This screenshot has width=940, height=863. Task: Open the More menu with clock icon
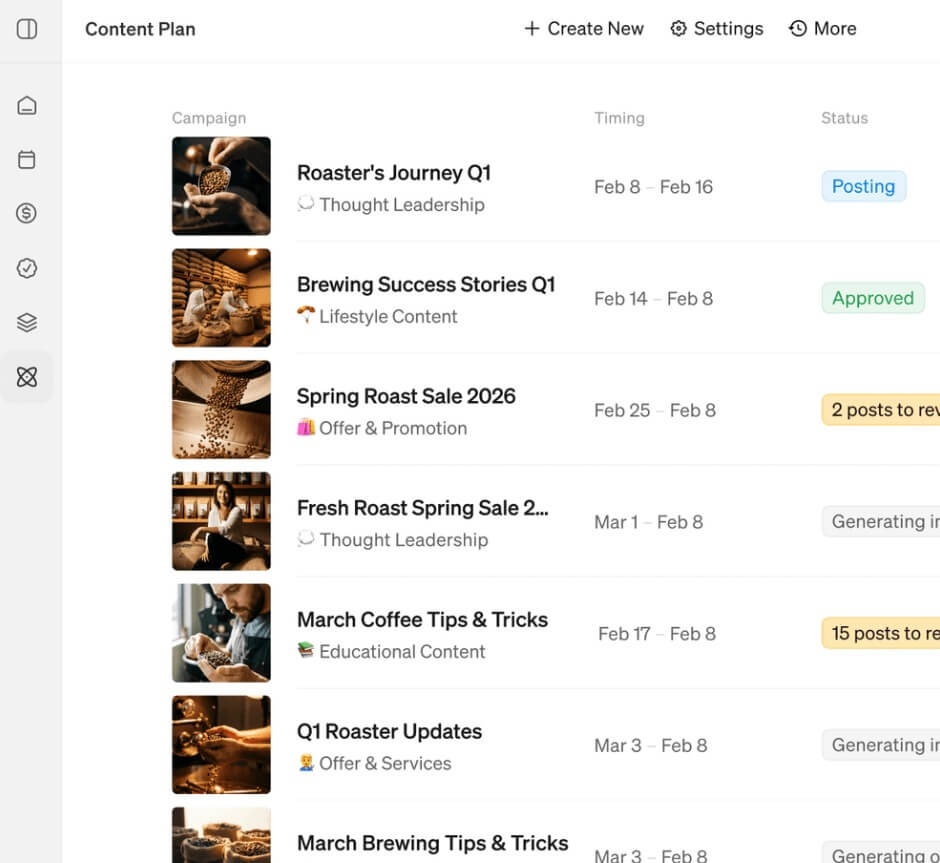coord(822,29)
